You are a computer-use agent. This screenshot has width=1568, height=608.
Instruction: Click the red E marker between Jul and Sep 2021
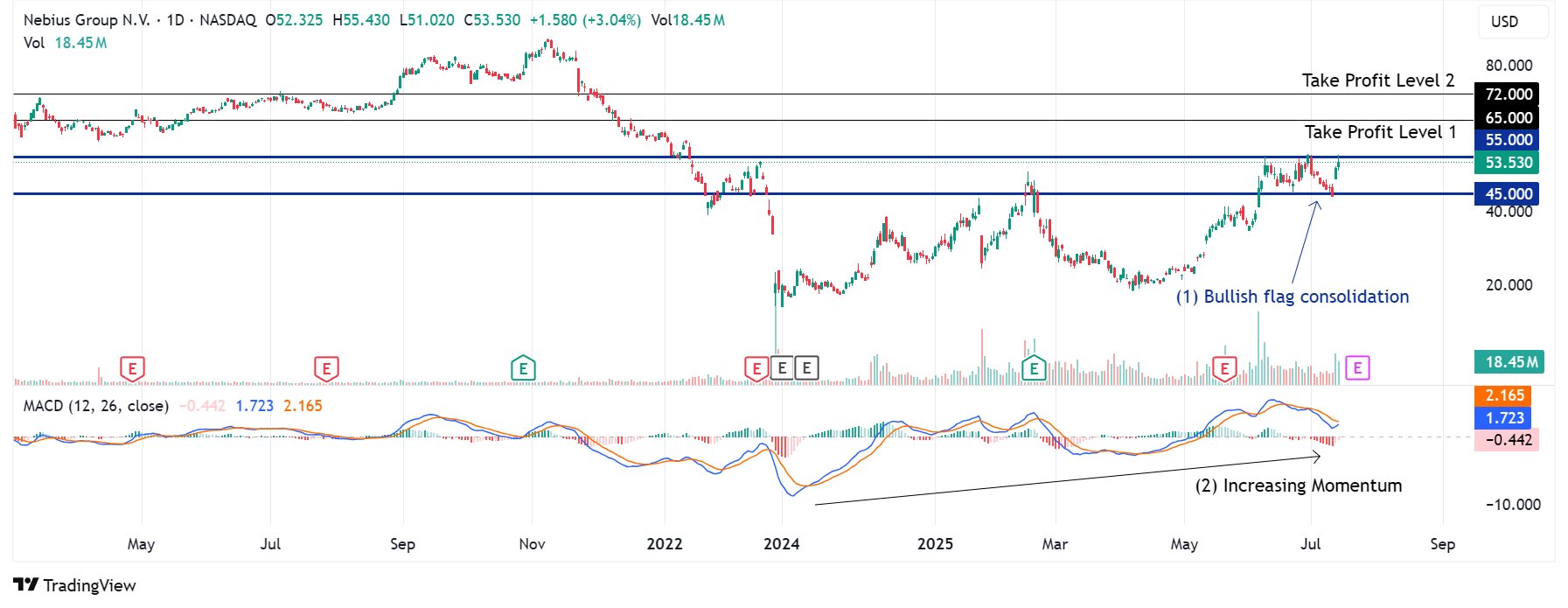(326, 368)
